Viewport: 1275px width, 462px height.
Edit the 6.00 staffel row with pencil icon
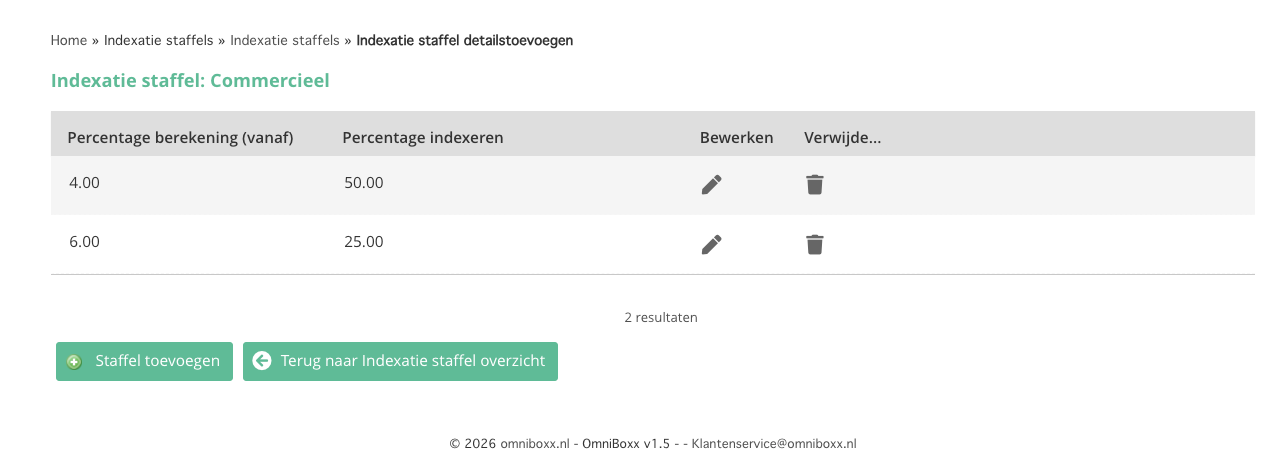[x=711, y=244]
